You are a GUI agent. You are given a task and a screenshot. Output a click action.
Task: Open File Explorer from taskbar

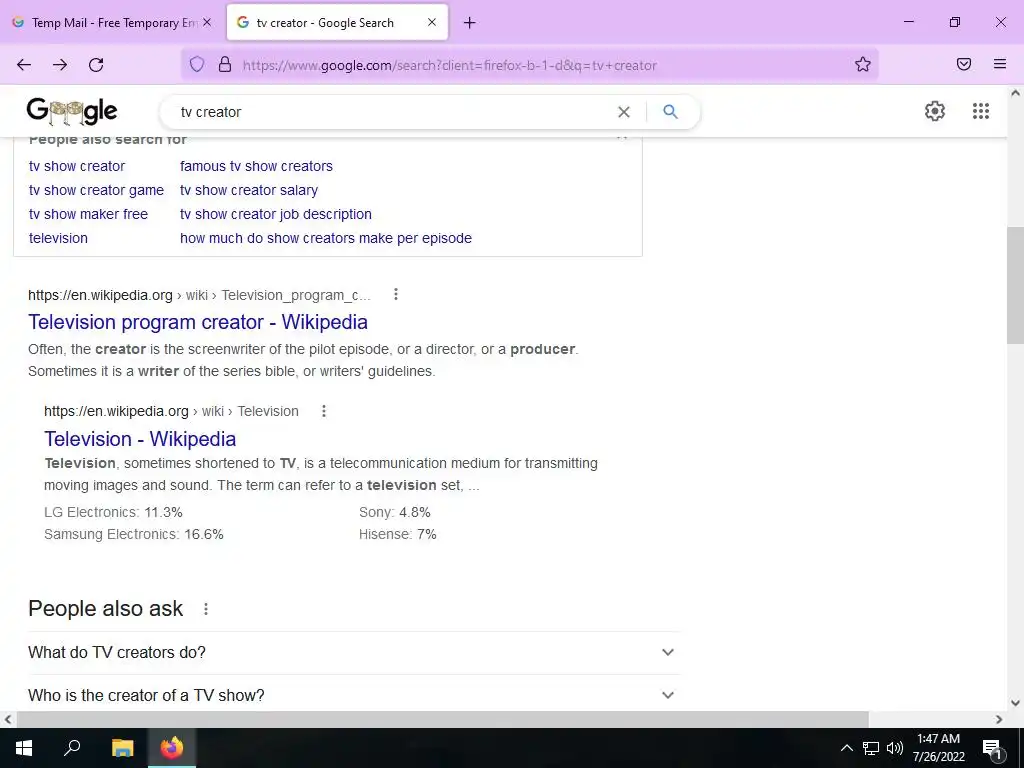pyautogui.click(x=122, y=748)
